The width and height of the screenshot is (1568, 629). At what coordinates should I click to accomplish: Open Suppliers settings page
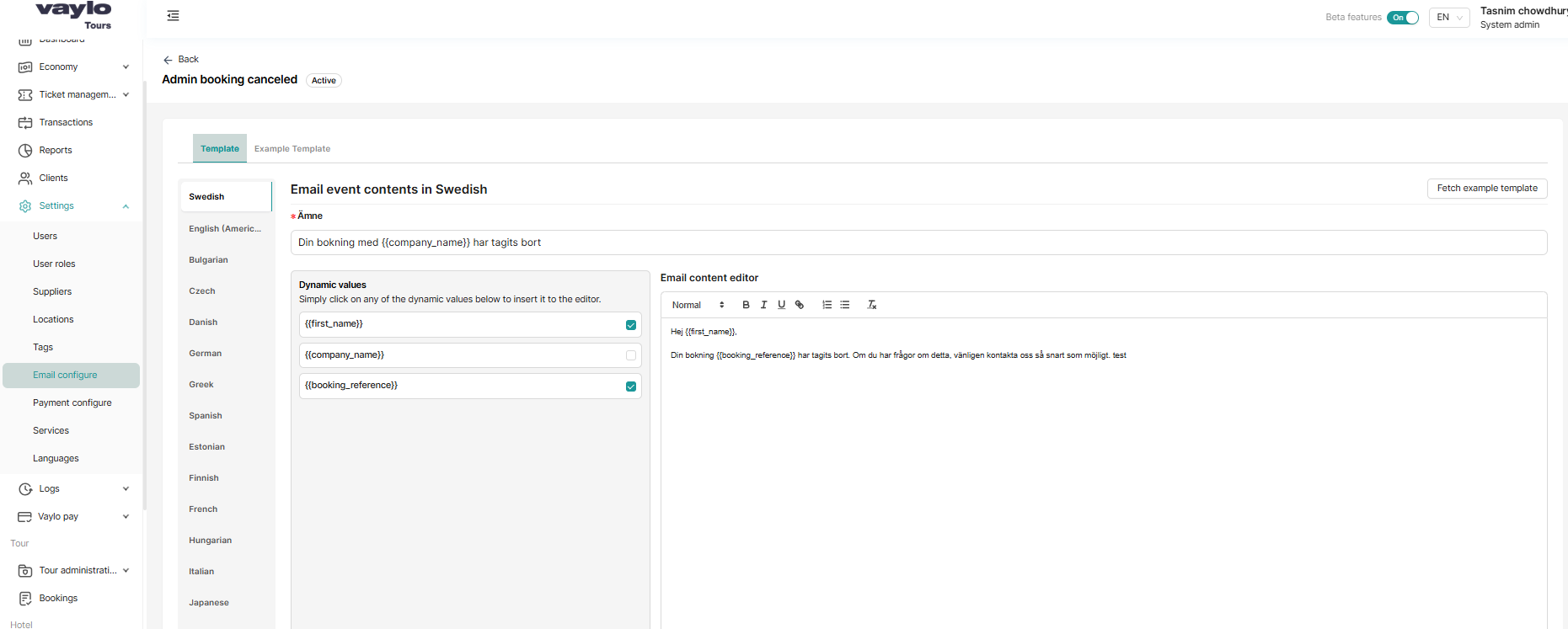coord(52,292)
